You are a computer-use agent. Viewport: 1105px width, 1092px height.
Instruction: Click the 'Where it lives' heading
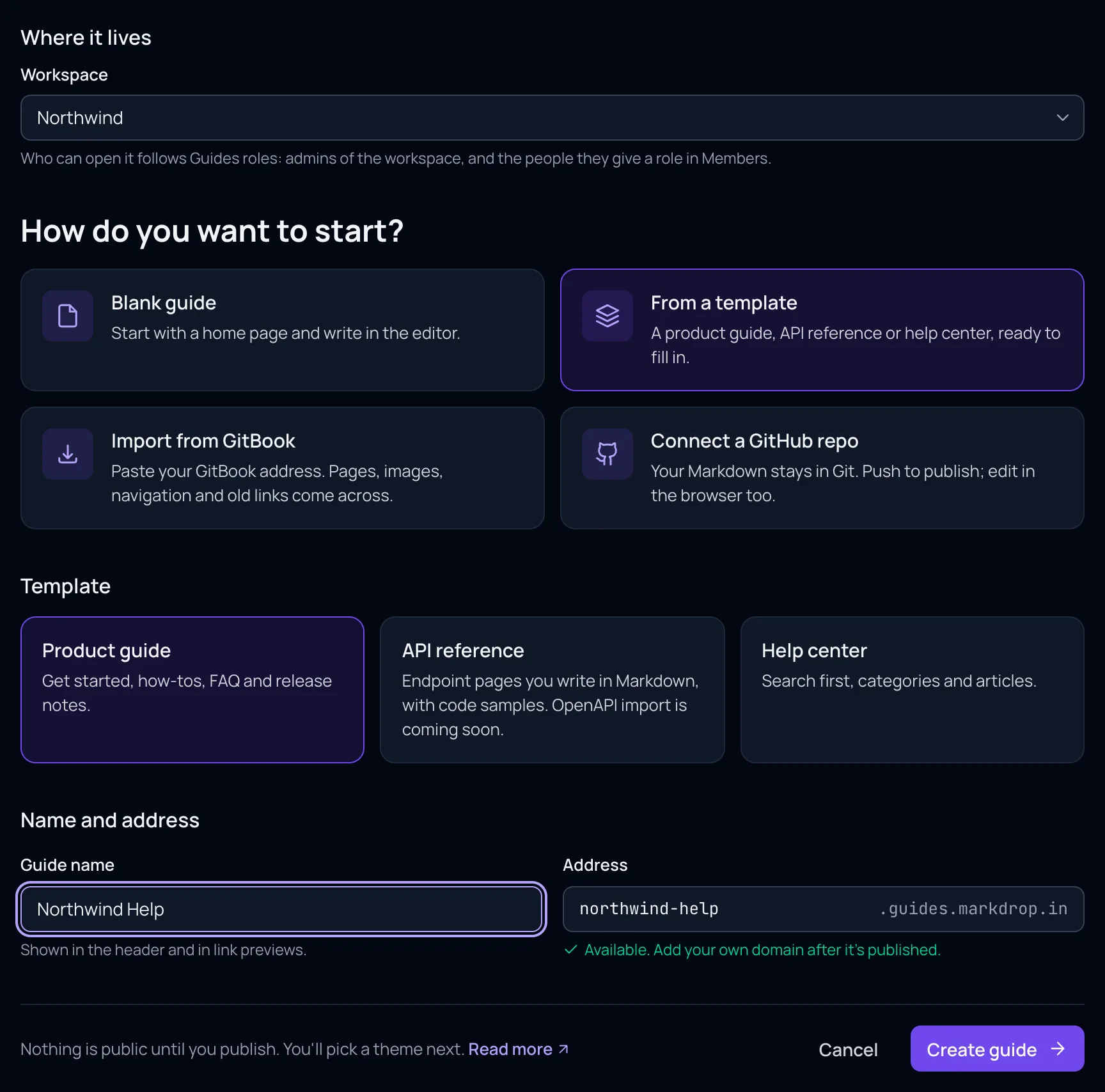click(86, 38)
